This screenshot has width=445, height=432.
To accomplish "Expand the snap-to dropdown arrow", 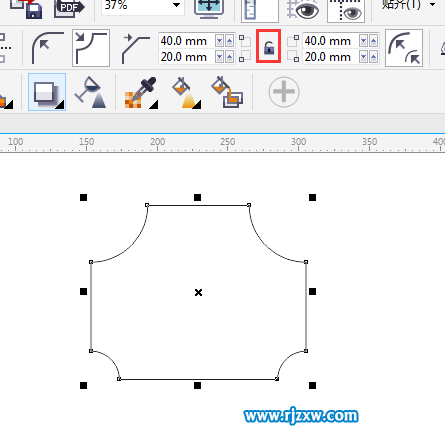I will click(x=432, y=5).
